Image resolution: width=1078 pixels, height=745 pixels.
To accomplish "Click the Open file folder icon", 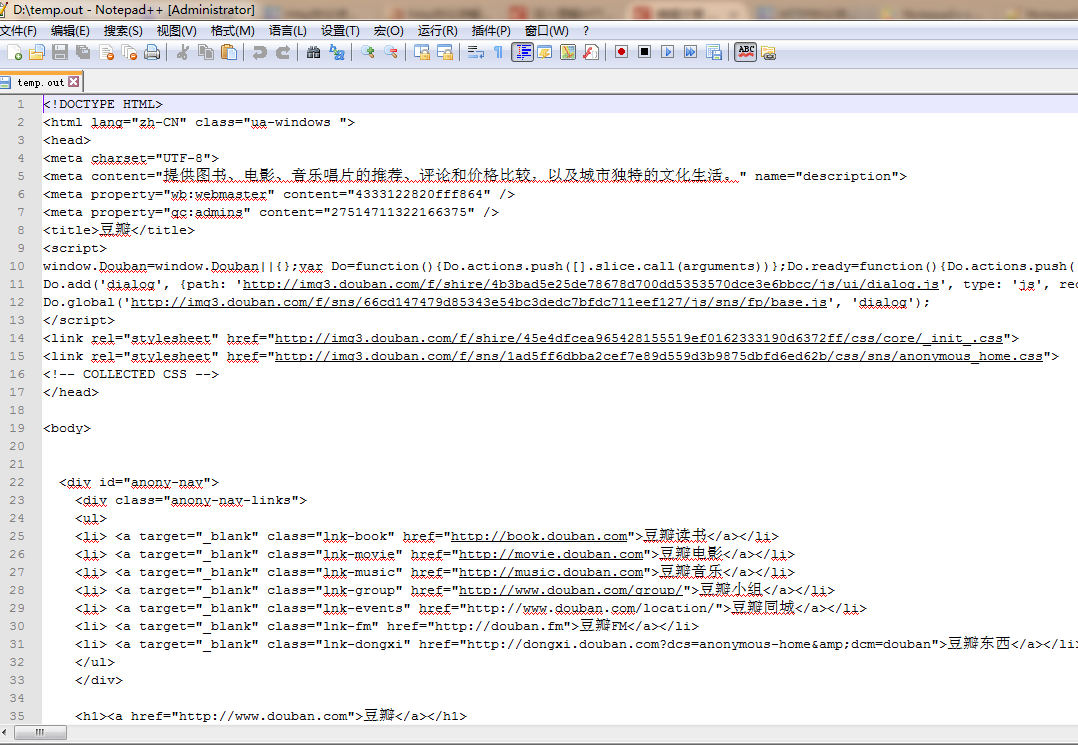I will (x=37, y=52).
